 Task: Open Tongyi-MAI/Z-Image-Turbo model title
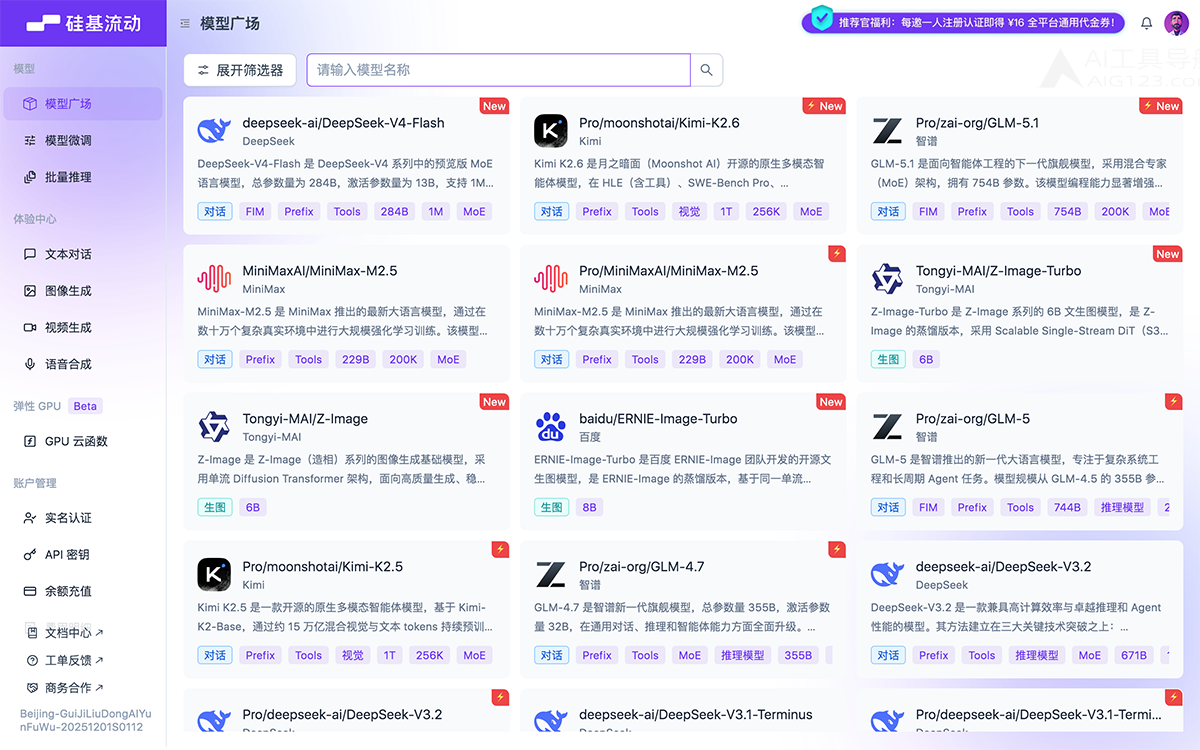(998, 271)
